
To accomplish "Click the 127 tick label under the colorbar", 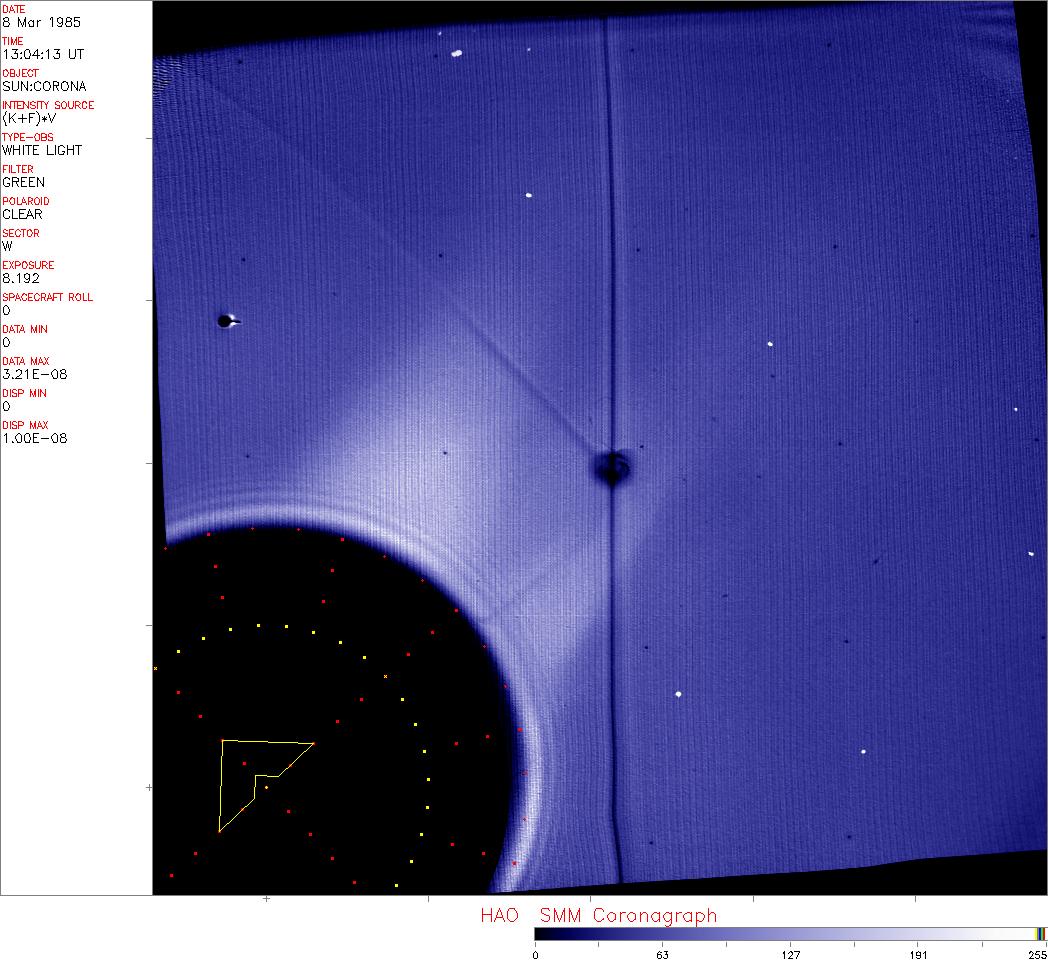I will (791, 954).
